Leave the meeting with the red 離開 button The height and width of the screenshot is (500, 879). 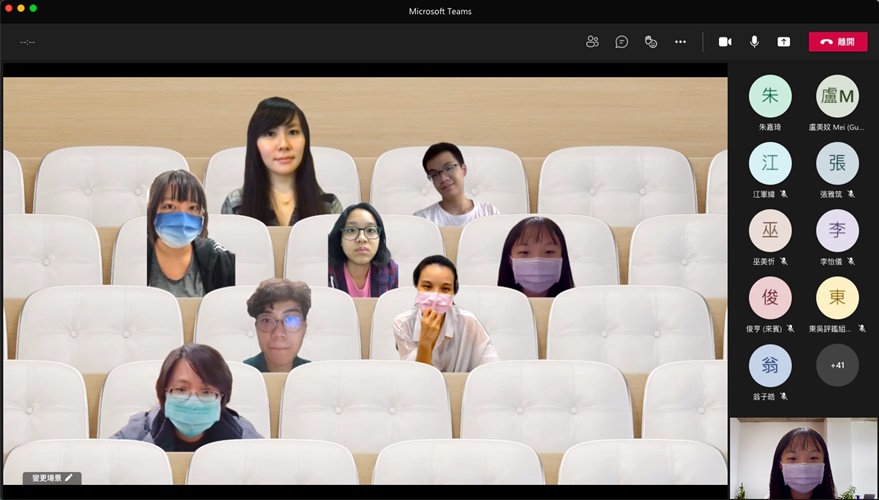(837, 42)
